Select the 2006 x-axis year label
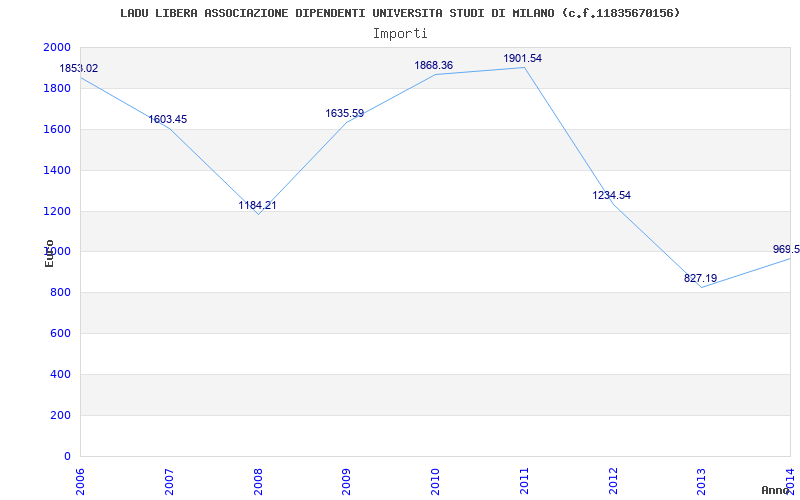This screenshot has height=500, width=800. click(81, 482)
